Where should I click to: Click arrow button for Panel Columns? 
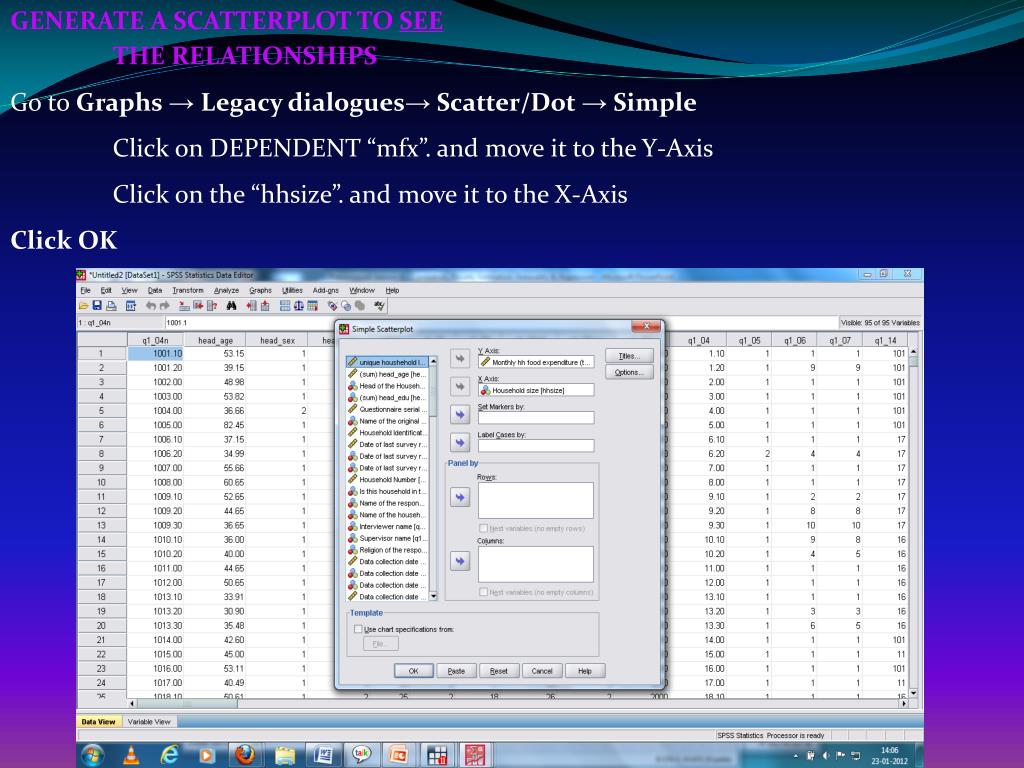tap(460, 561)
